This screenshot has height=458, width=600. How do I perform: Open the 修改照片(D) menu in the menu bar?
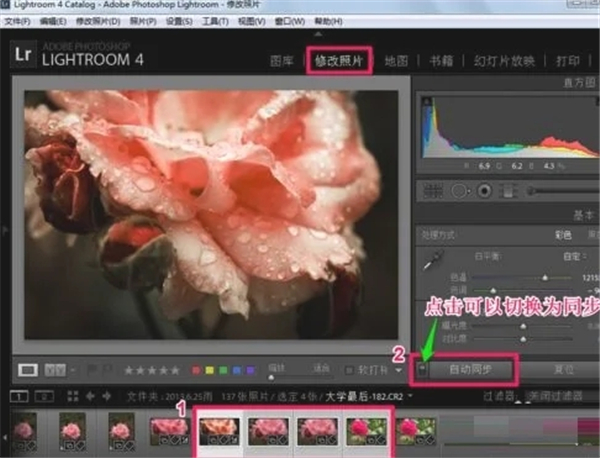(x=98, y=21)
